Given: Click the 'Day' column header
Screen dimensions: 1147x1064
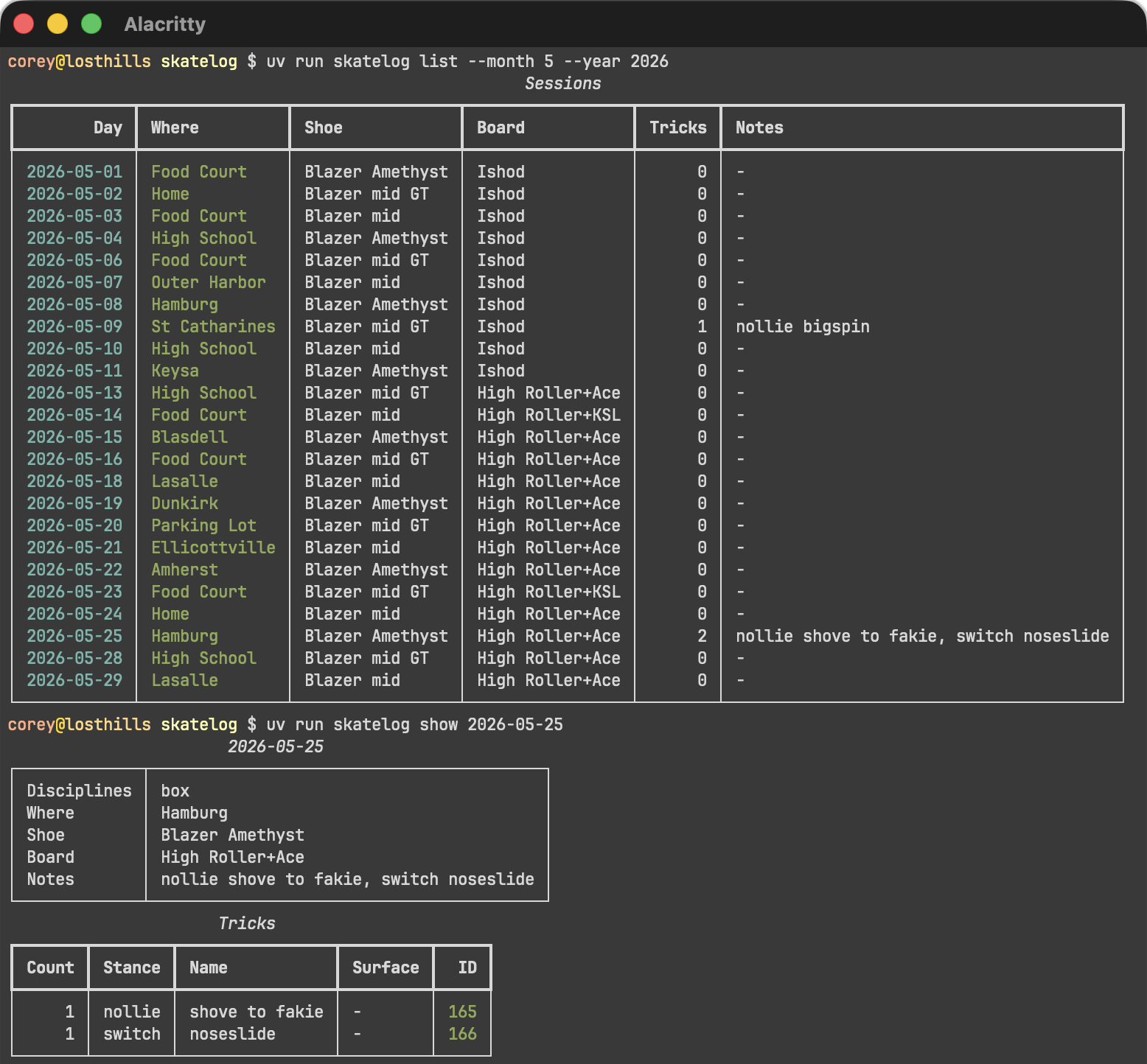Looking at the screenshot, I should 108,127.
